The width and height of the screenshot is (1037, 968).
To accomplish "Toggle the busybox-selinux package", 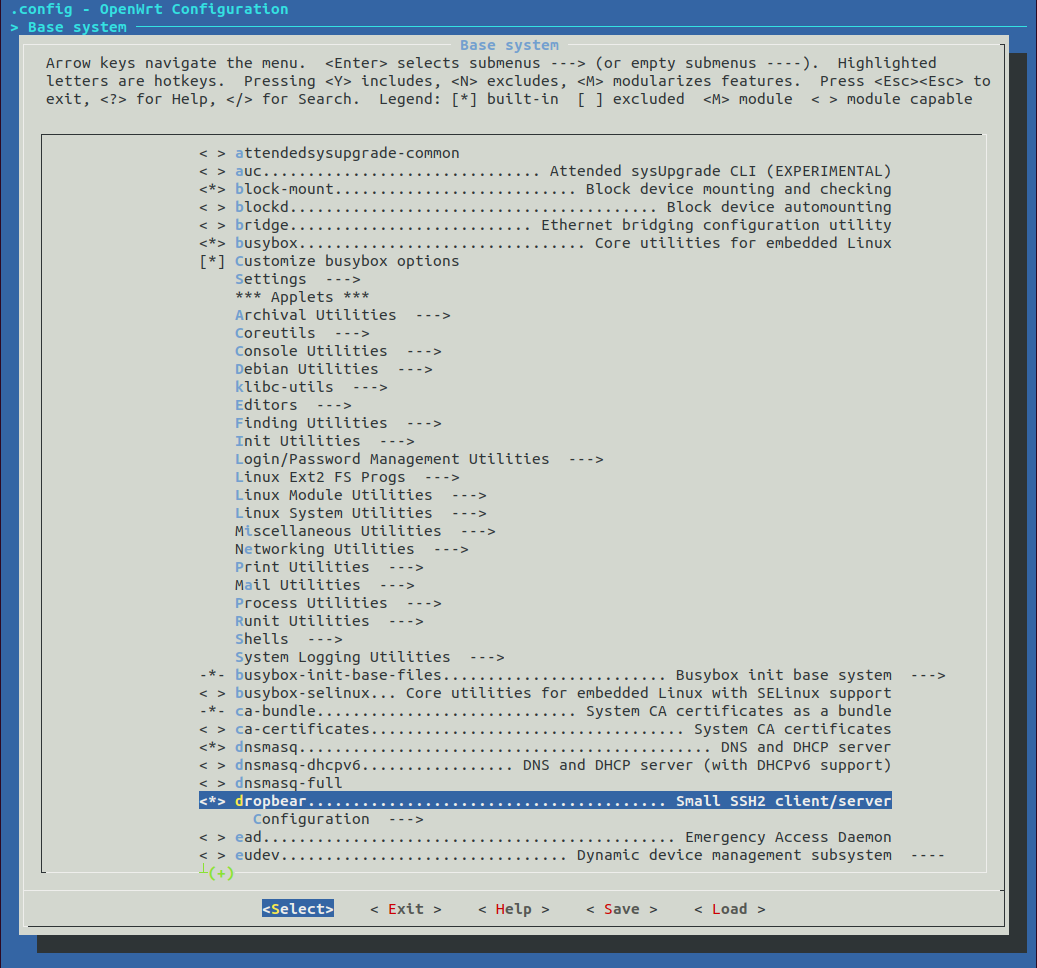I will [545, 693].
